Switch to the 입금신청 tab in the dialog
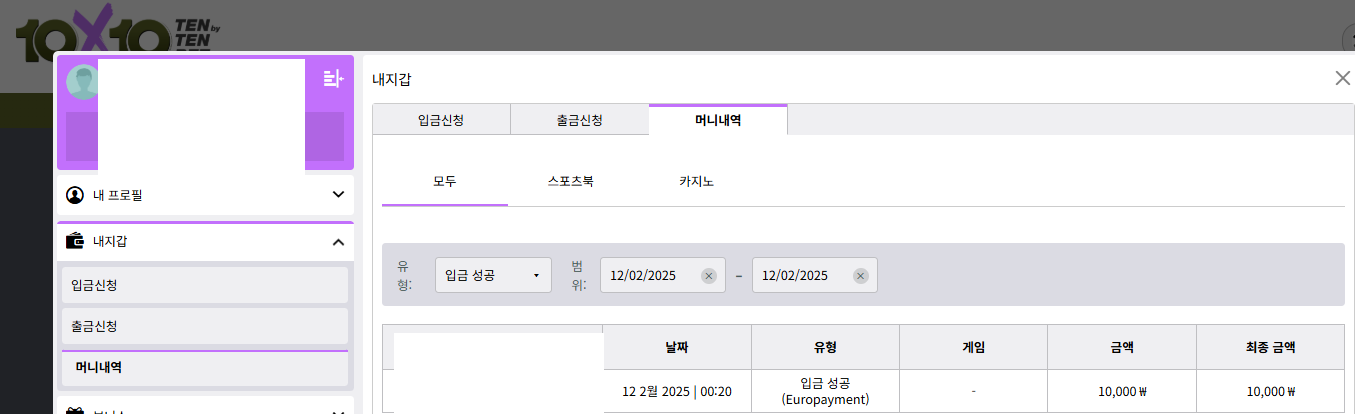 (441, 120)
